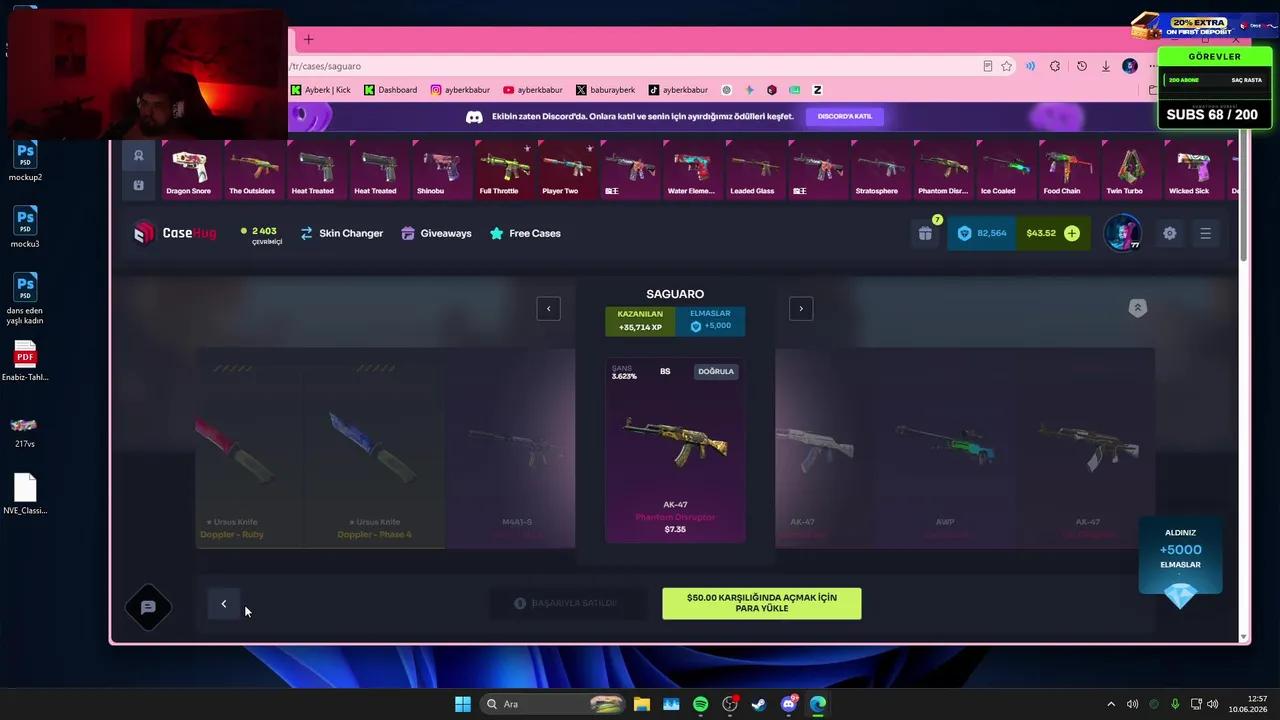Click the green plus deposit icon

click(1072, 233)
